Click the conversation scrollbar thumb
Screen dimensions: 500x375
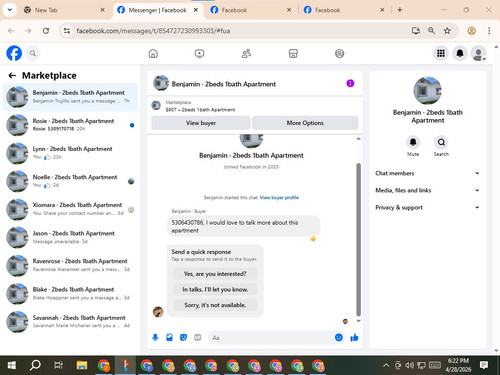pyautogui.click(x=359, y=239)
